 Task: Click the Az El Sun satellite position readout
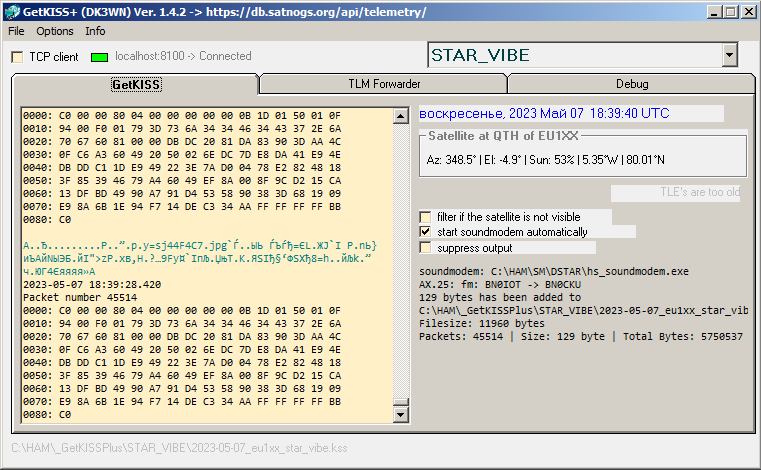tap(546, 160)
